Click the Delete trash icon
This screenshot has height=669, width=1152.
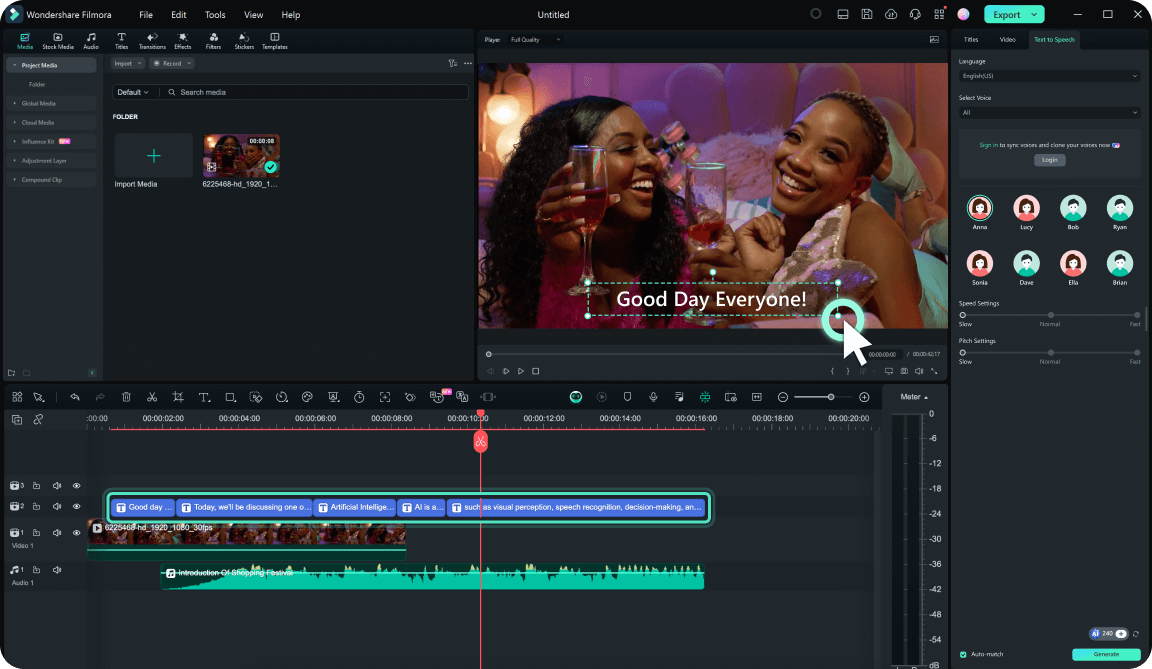[x=126, y=397]
